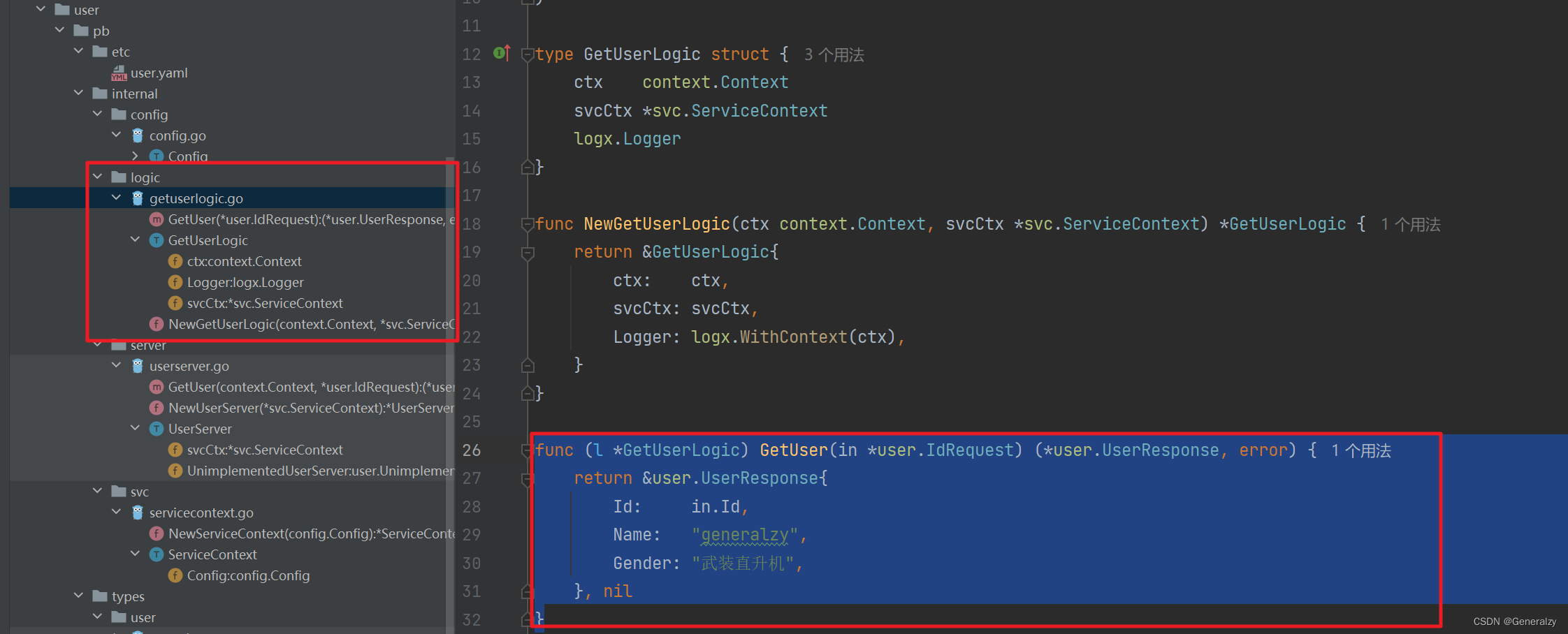Click the servicecontext.go gopher icon

138,513
